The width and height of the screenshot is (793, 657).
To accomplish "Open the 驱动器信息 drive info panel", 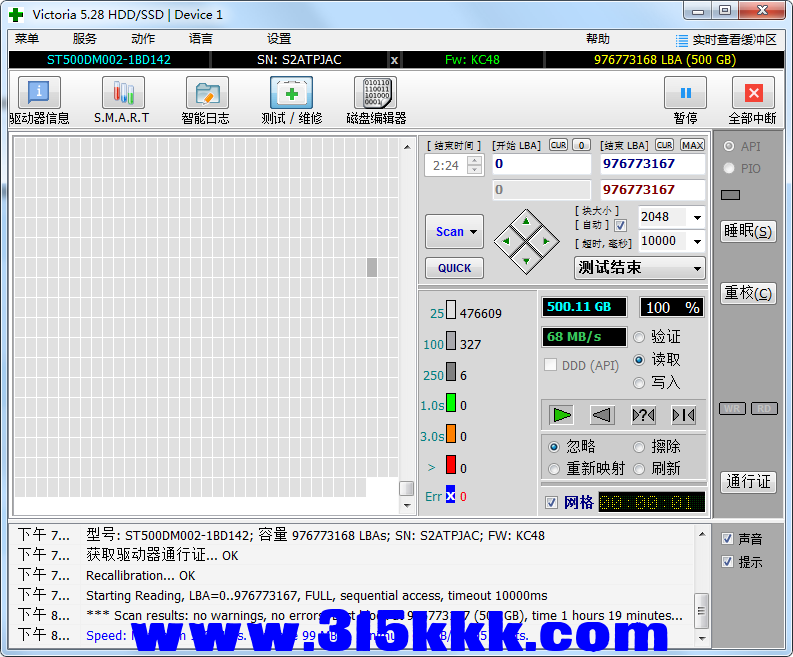I will [x=39, y=94].
